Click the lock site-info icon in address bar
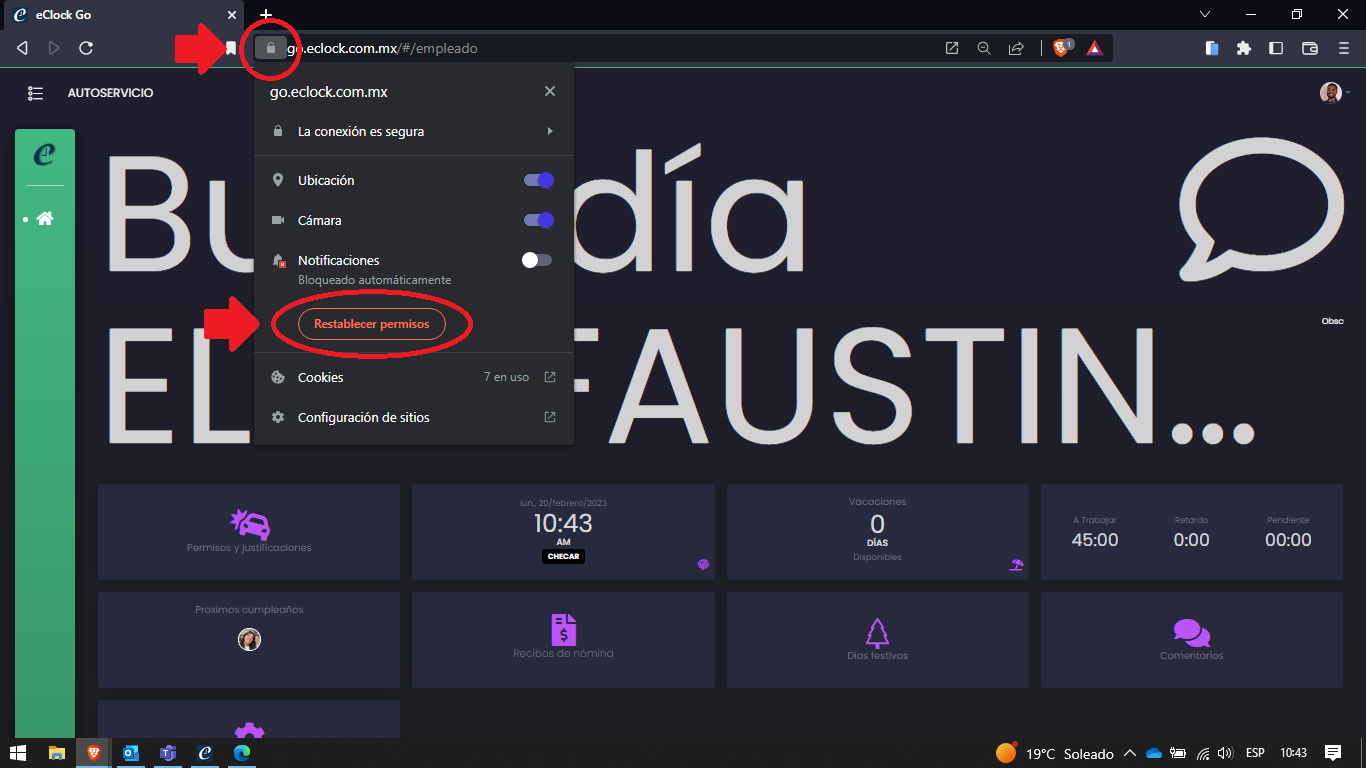Viewport: 1366px width, 768px height. [270, 48]
